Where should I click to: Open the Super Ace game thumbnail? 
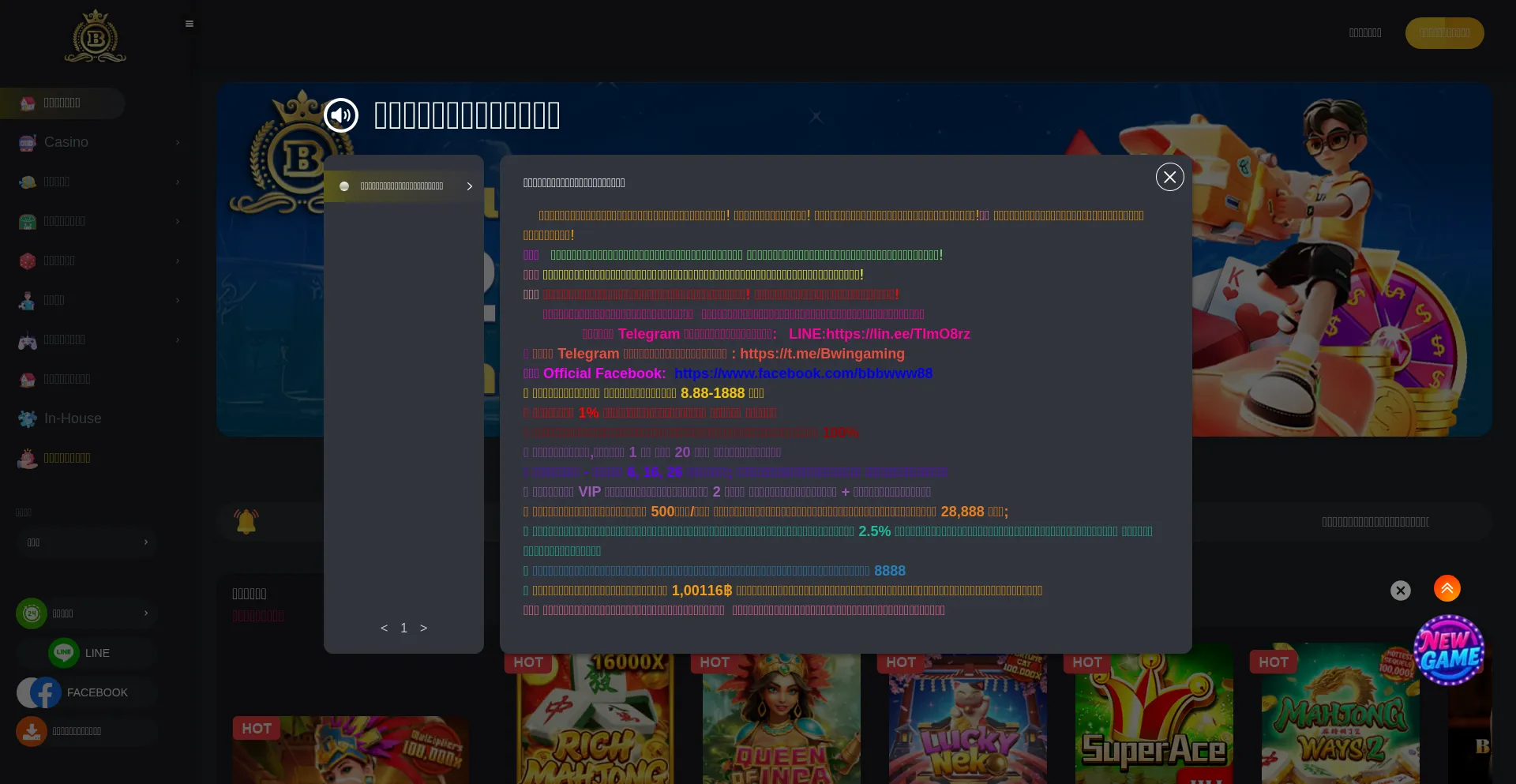(x=1154, y=718)
